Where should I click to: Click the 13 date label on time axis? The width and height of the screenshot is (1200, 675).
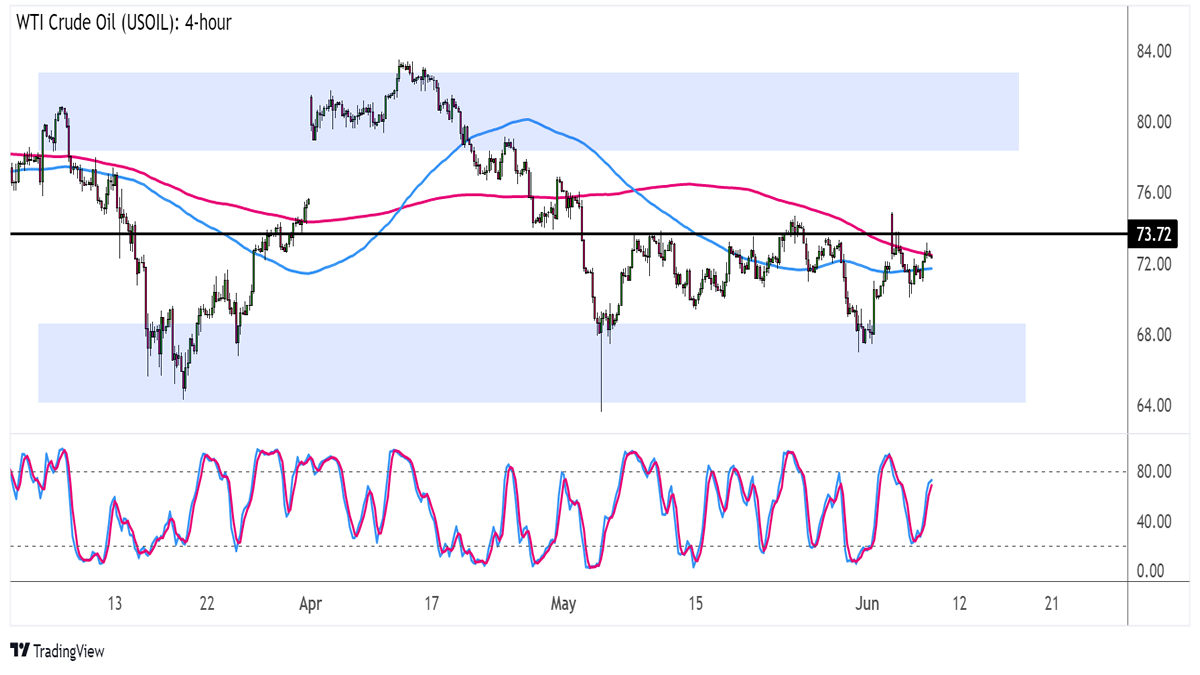click(x=115, y=604)
